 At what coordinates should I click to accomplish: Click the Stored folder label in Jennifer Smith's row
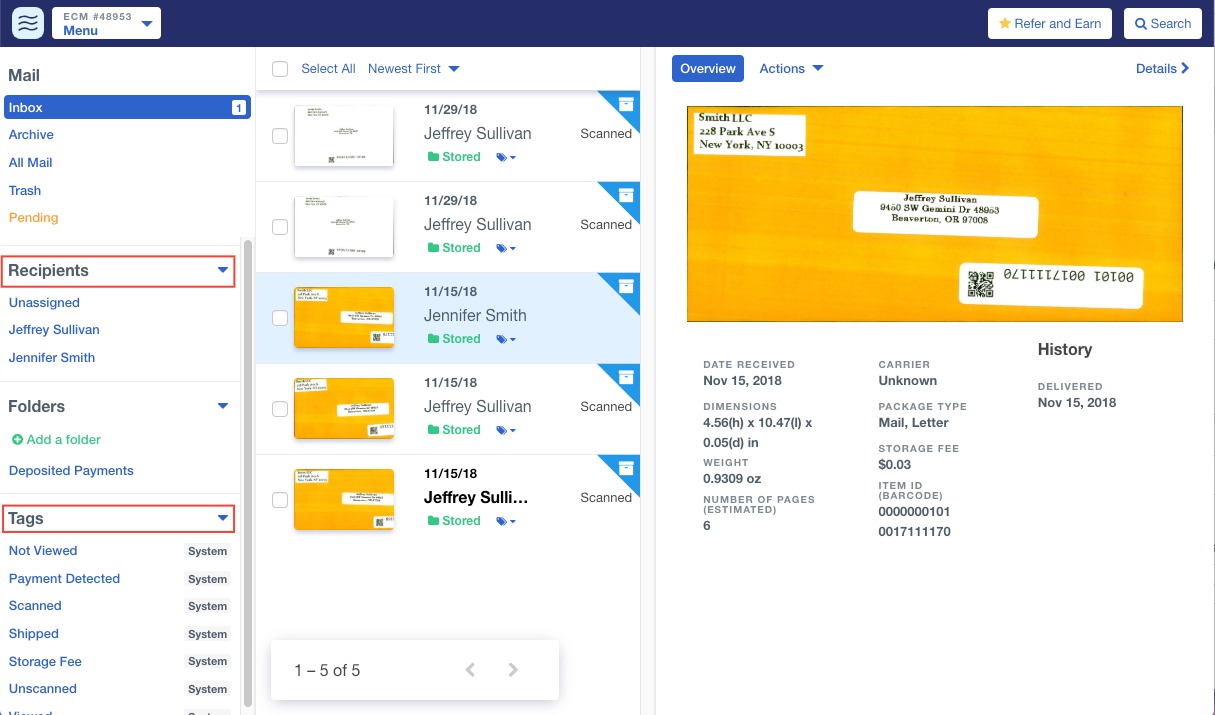454,339
